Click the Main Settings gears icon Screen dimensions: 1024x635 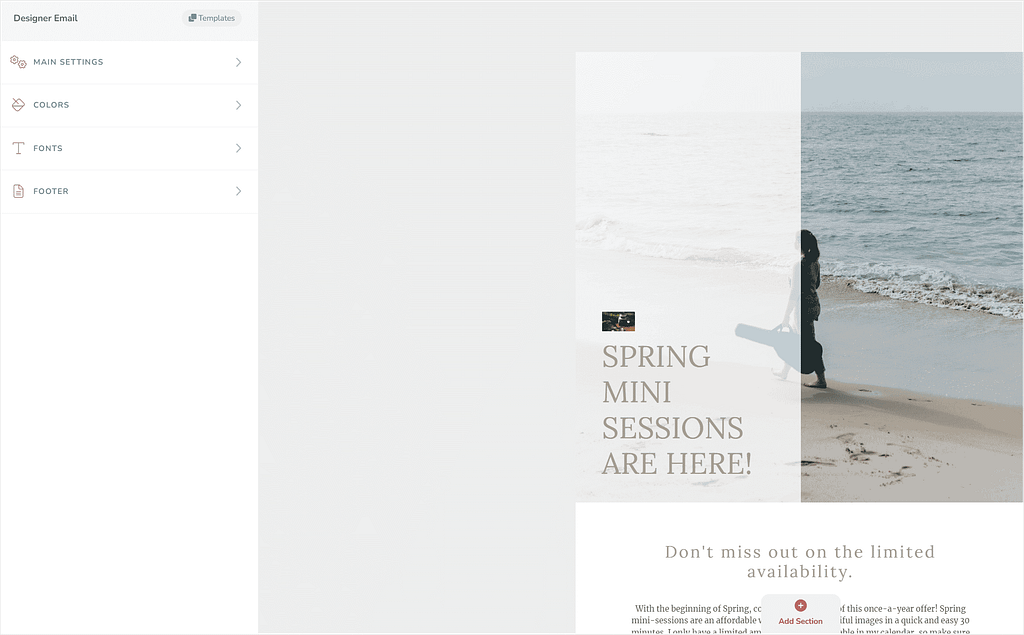18,62
